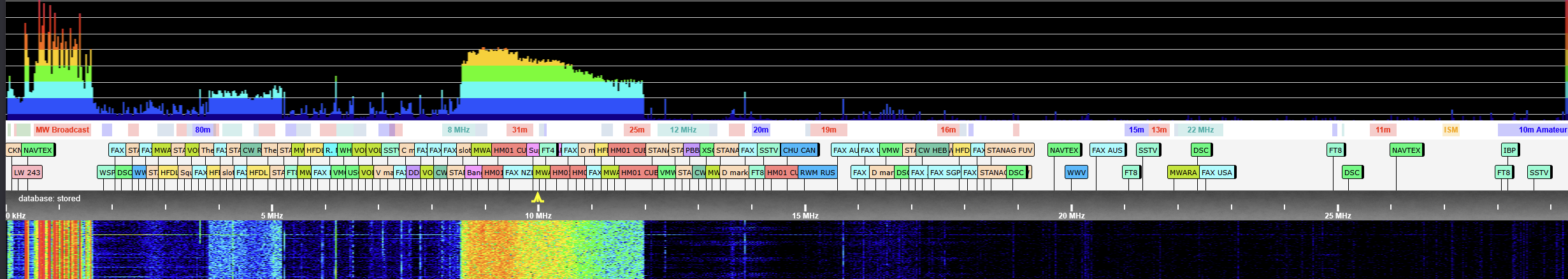Click the full MWARA label near 22 MHz

tap(1183, 173)
